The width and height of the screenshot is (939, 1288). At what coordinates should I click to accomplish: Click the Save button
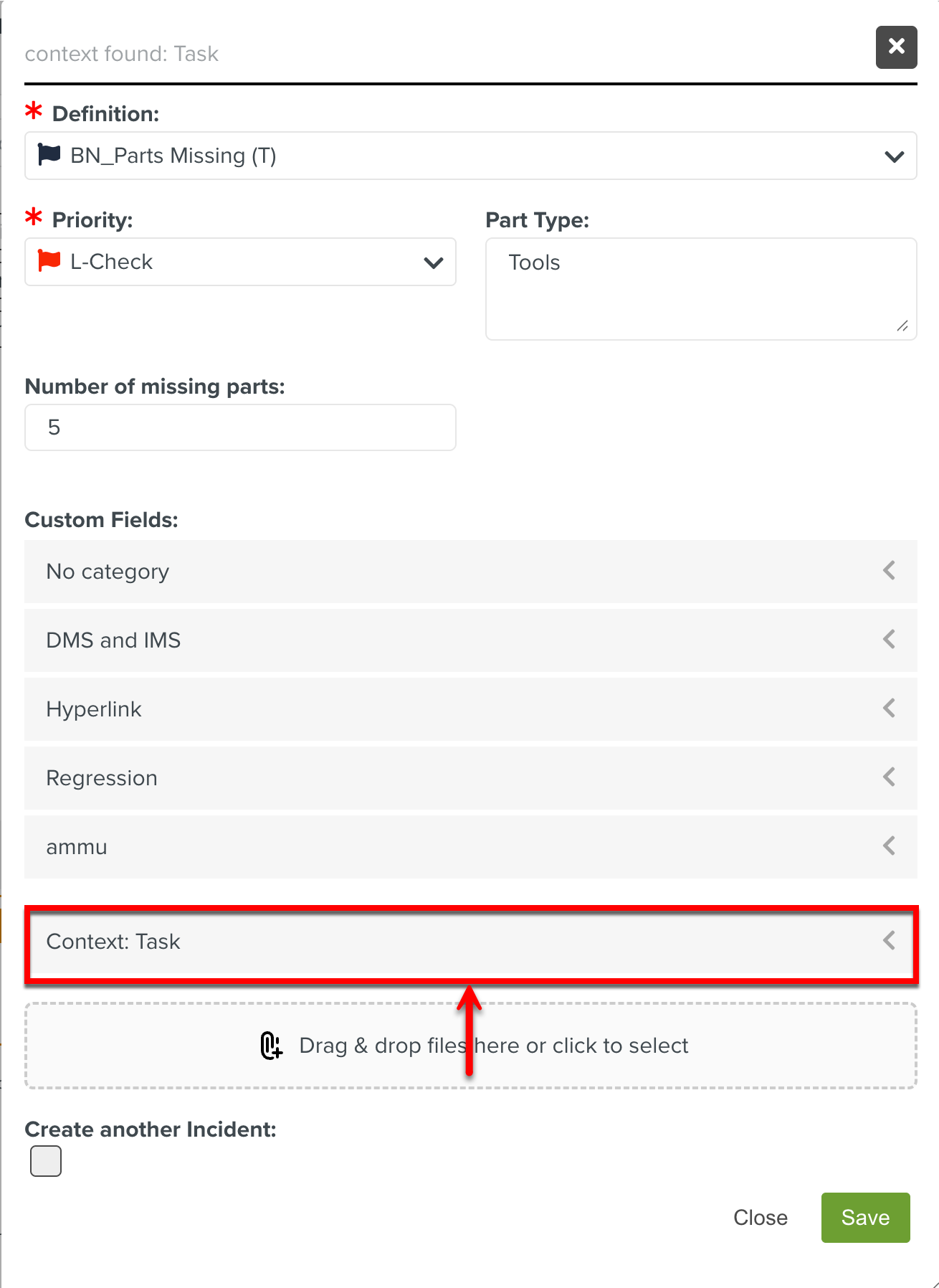coord(865,1218)
